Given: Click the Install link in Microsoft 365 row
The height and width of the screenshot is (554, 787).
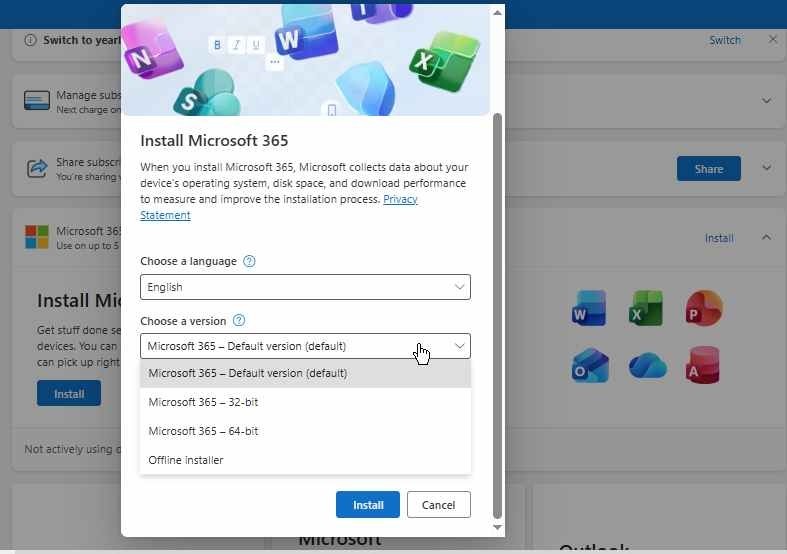Looking at the screenshot, I should tap(719, 238).
